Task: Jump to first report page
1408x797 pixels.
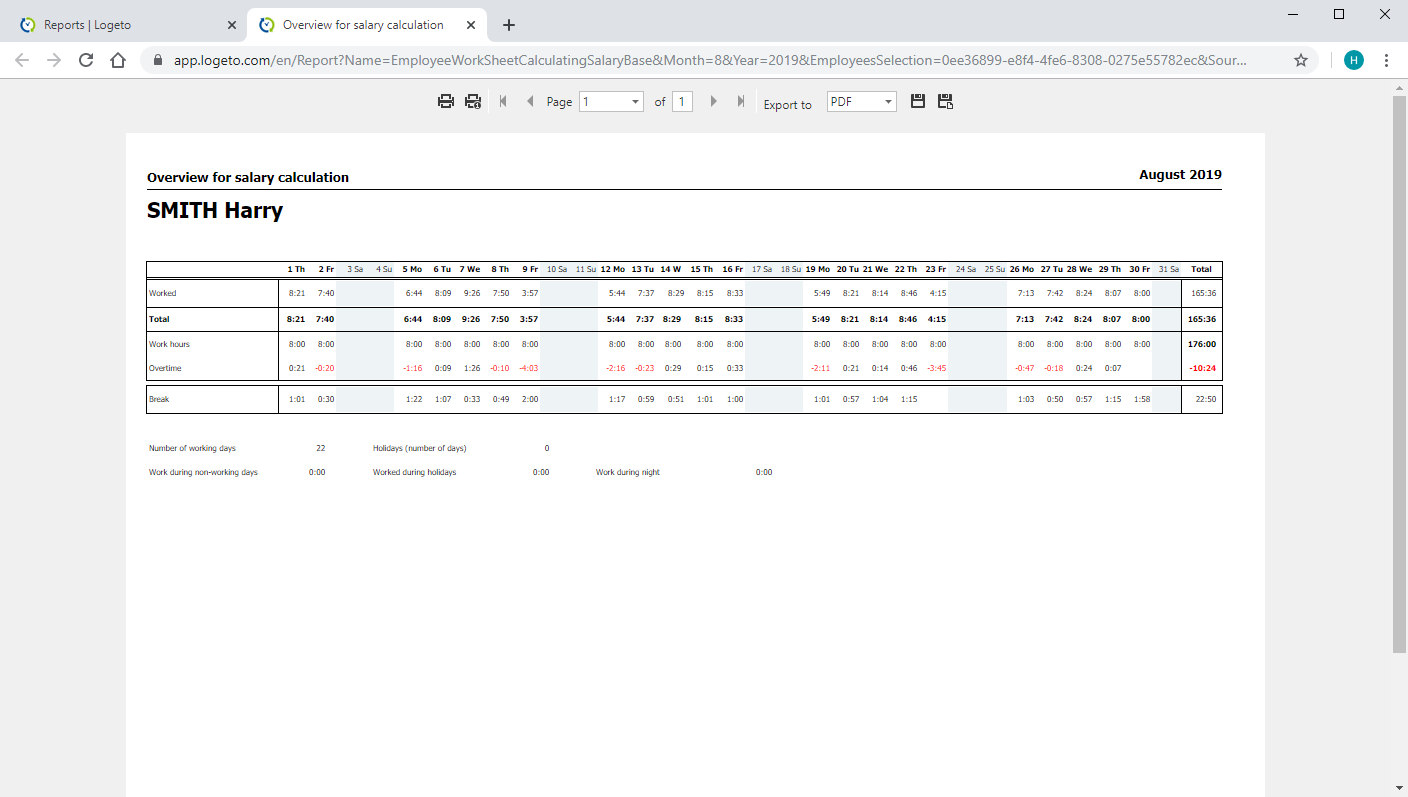Action: tap(503, 101)
